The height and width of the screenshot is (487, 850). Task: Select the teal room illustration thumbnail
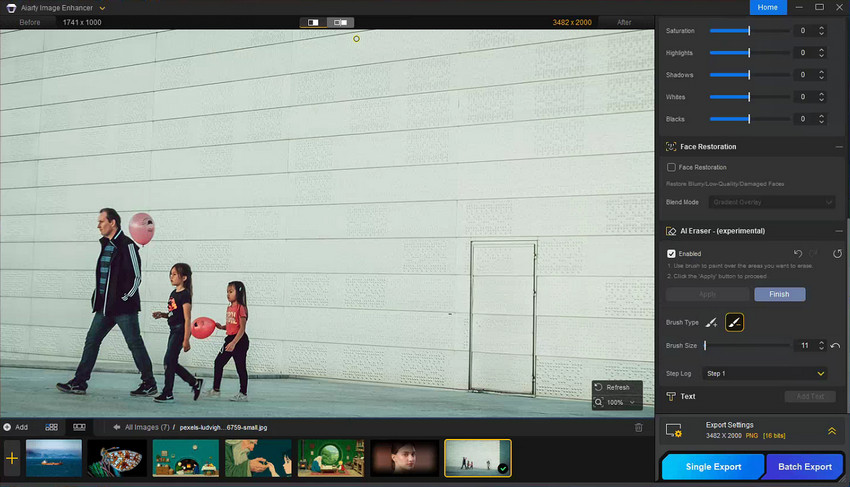click(185, 458)
